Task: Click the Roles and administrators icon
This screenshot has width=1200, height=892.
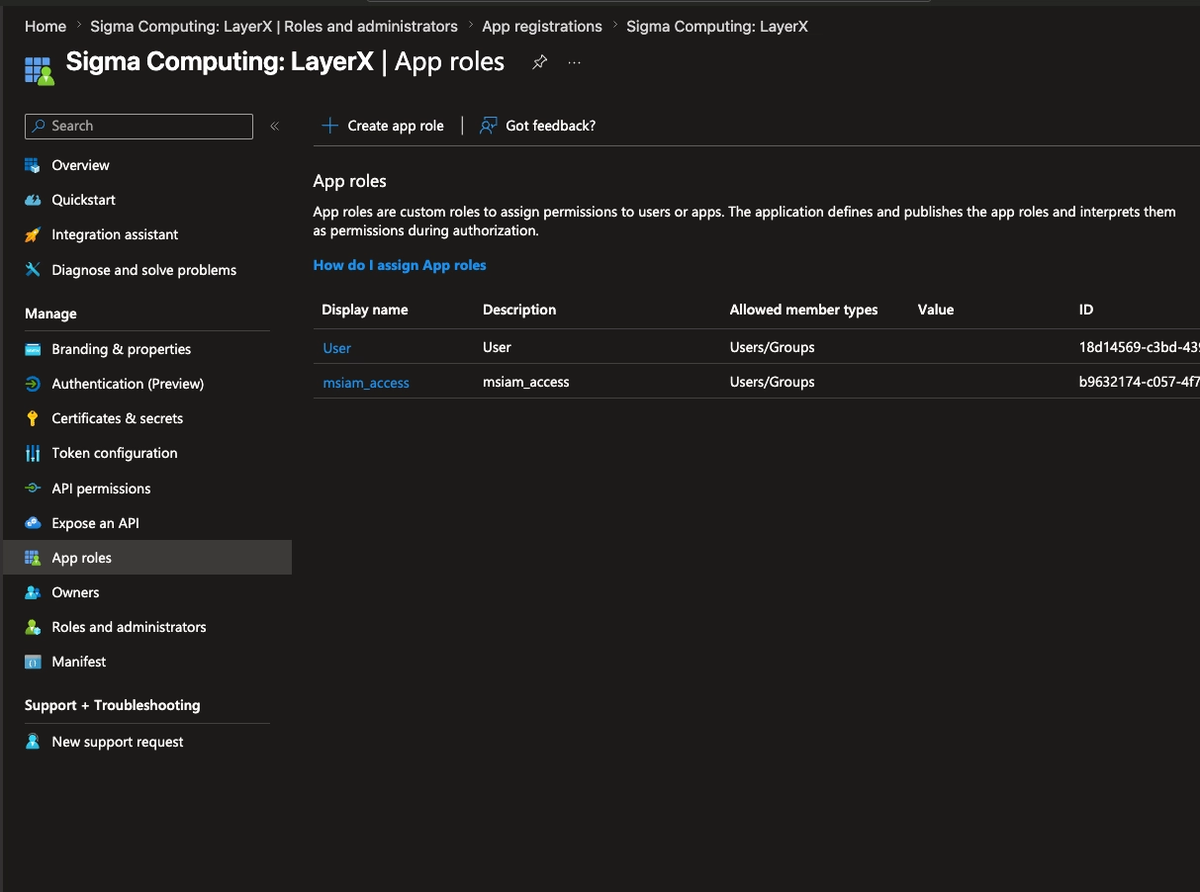Action: pos(32,627)
